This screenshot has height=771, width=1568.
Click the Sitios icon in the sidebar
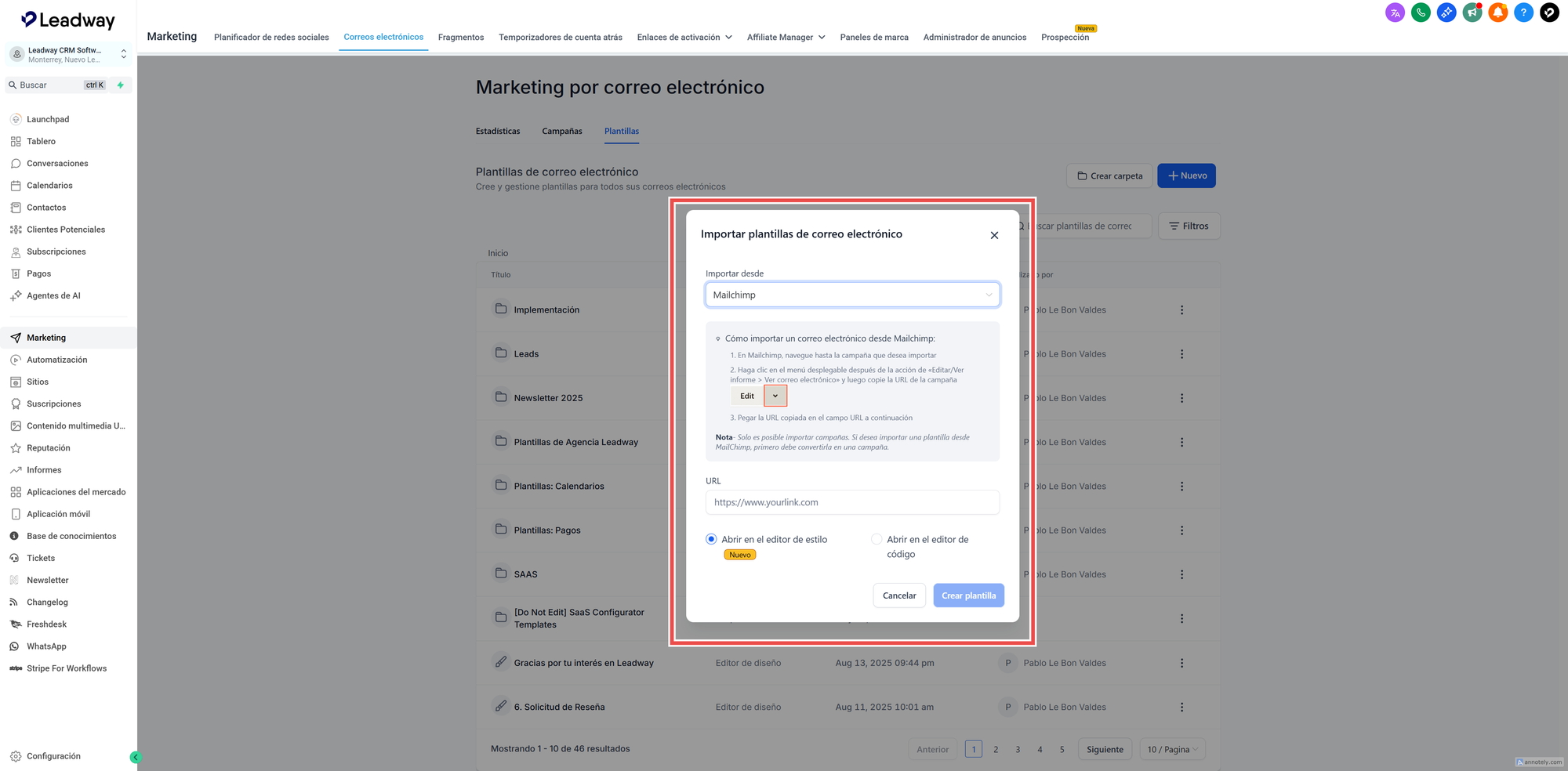16,382
